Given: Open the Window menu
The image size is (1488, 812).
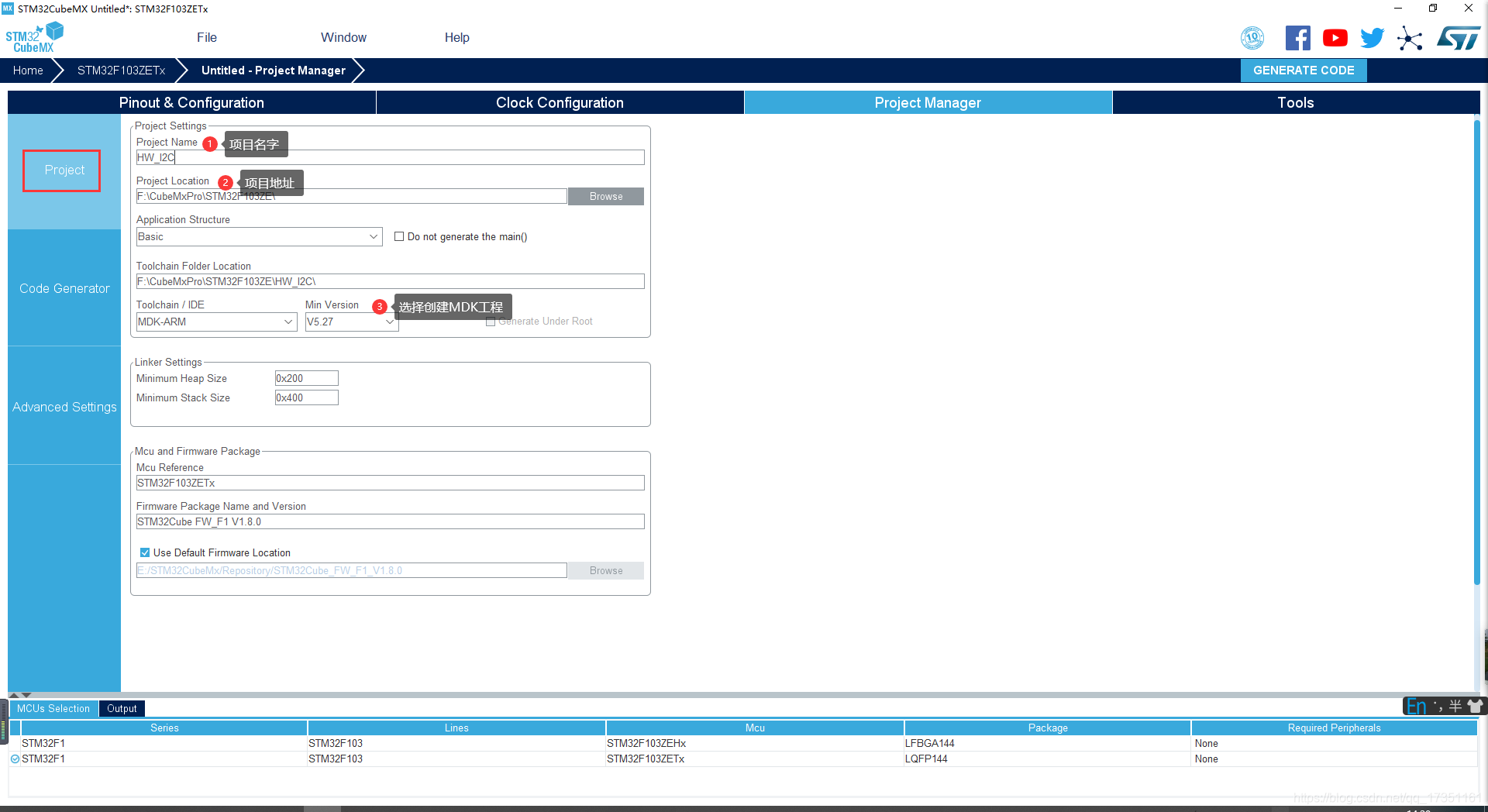Looking at the screenshot, I should click(343, 37).
